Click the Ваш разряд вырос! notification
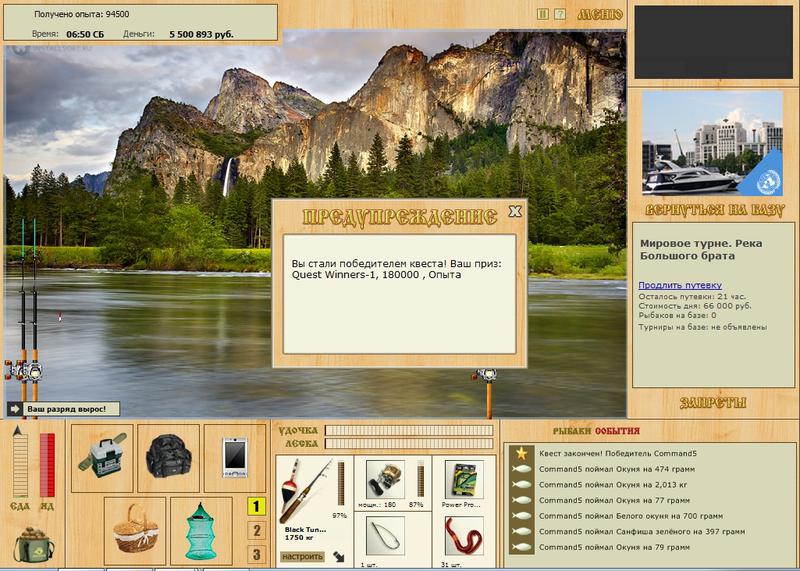Screen dimensions: 800x571 (66, 409)
